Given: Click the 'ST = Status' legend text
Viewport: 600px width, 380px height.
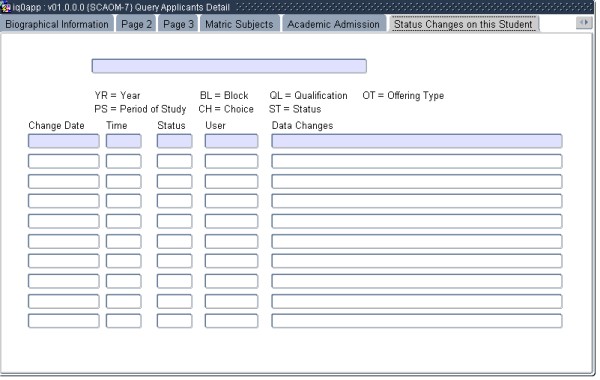Looking at the screenshot, I should (295, 109).
